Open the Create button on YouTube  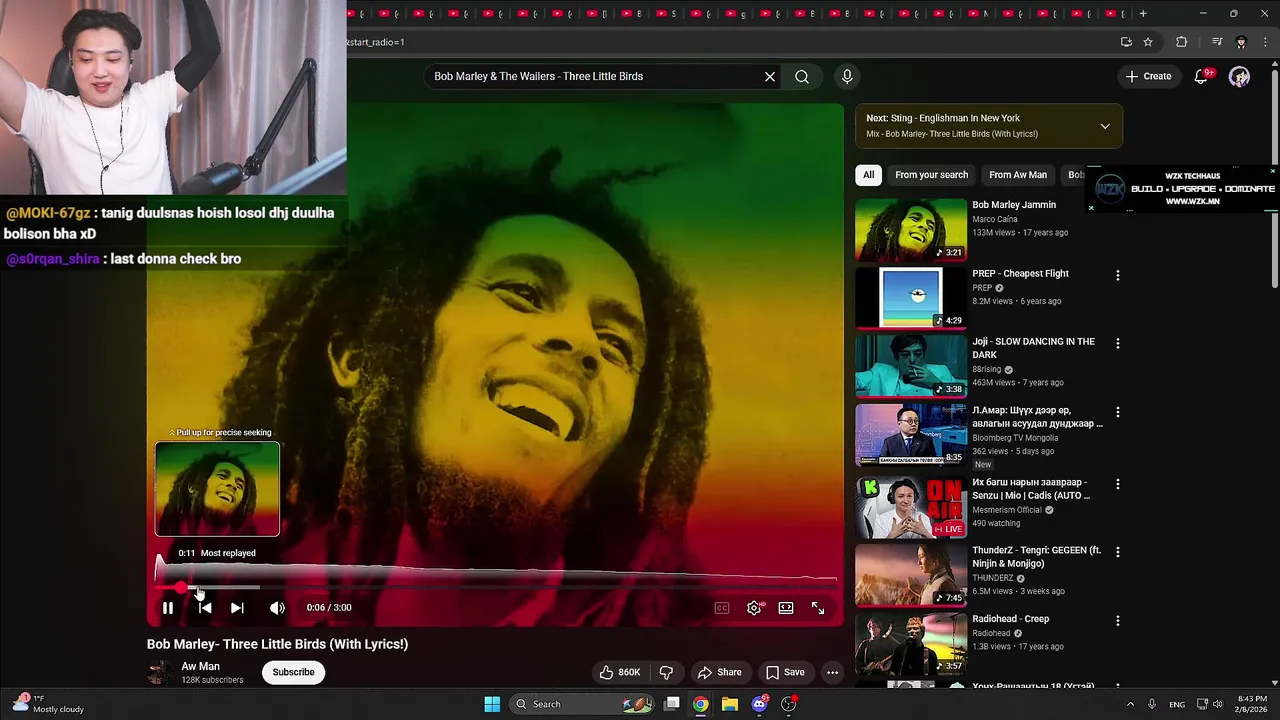tap(1148, 77)
